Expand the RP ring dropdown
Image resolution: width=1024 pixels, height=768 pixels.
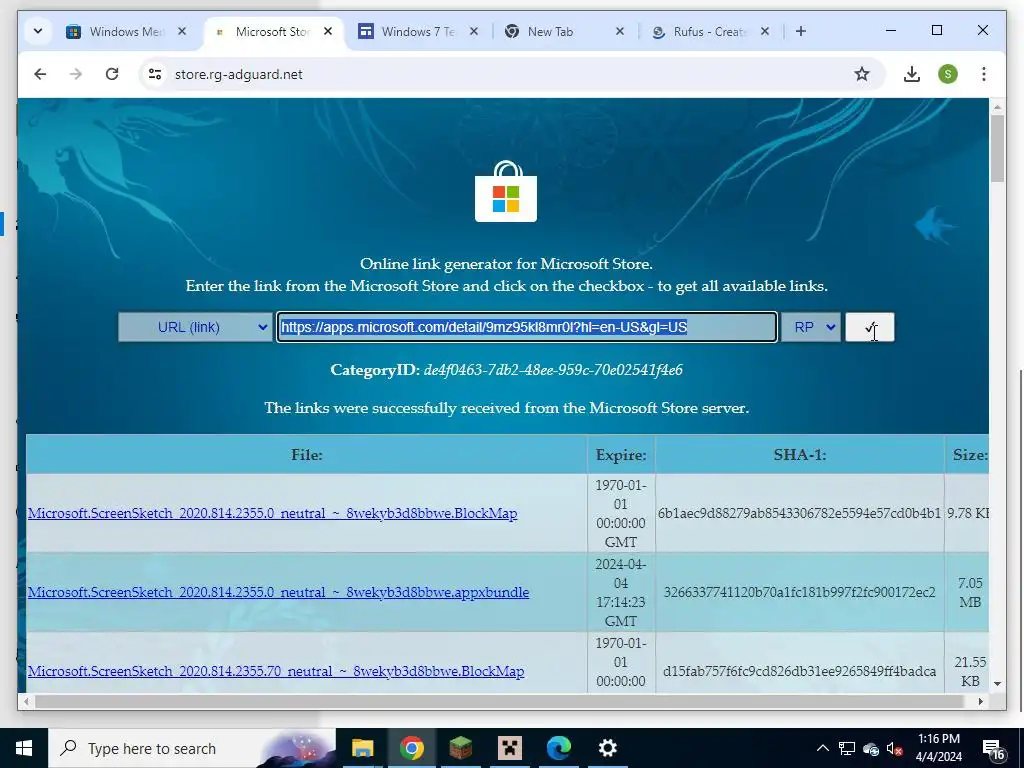(810, 327)
